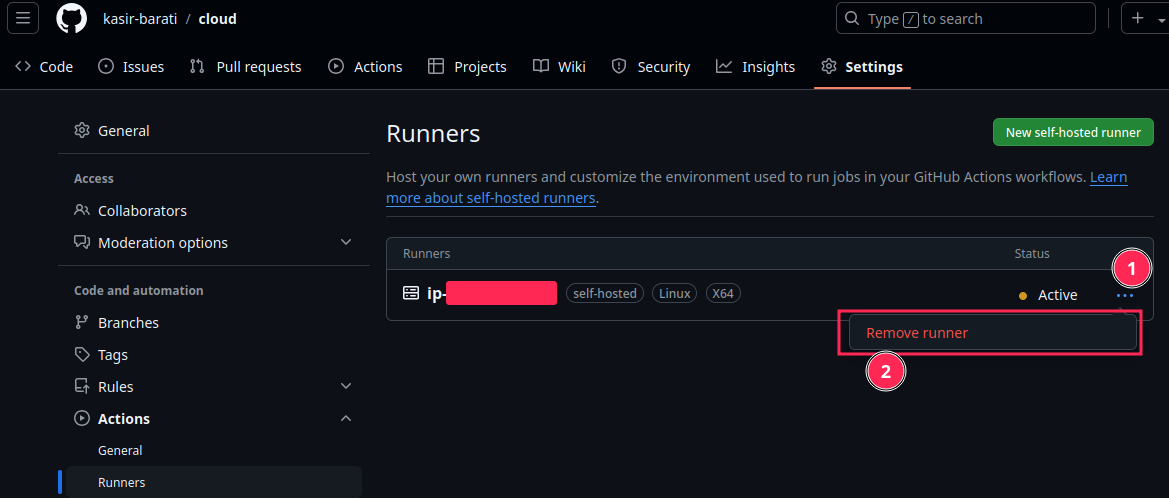Viewport: 1169px width, 498px height.
Task: Open the kasir-barati owner profile link
Action: click(x=139, y=19)
